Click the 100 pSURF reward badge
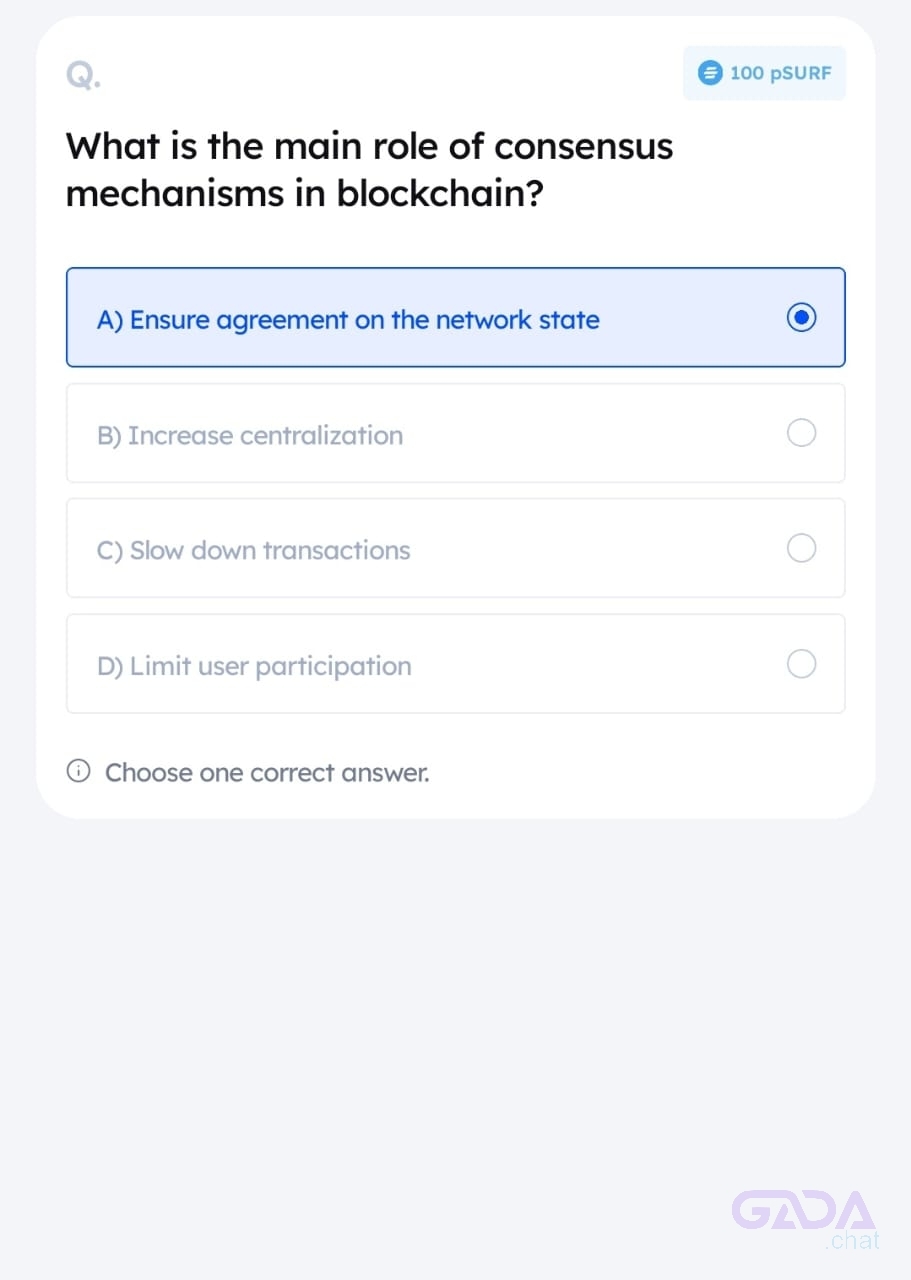Viewport: 911px width, 1280px height. coord(765,73)
